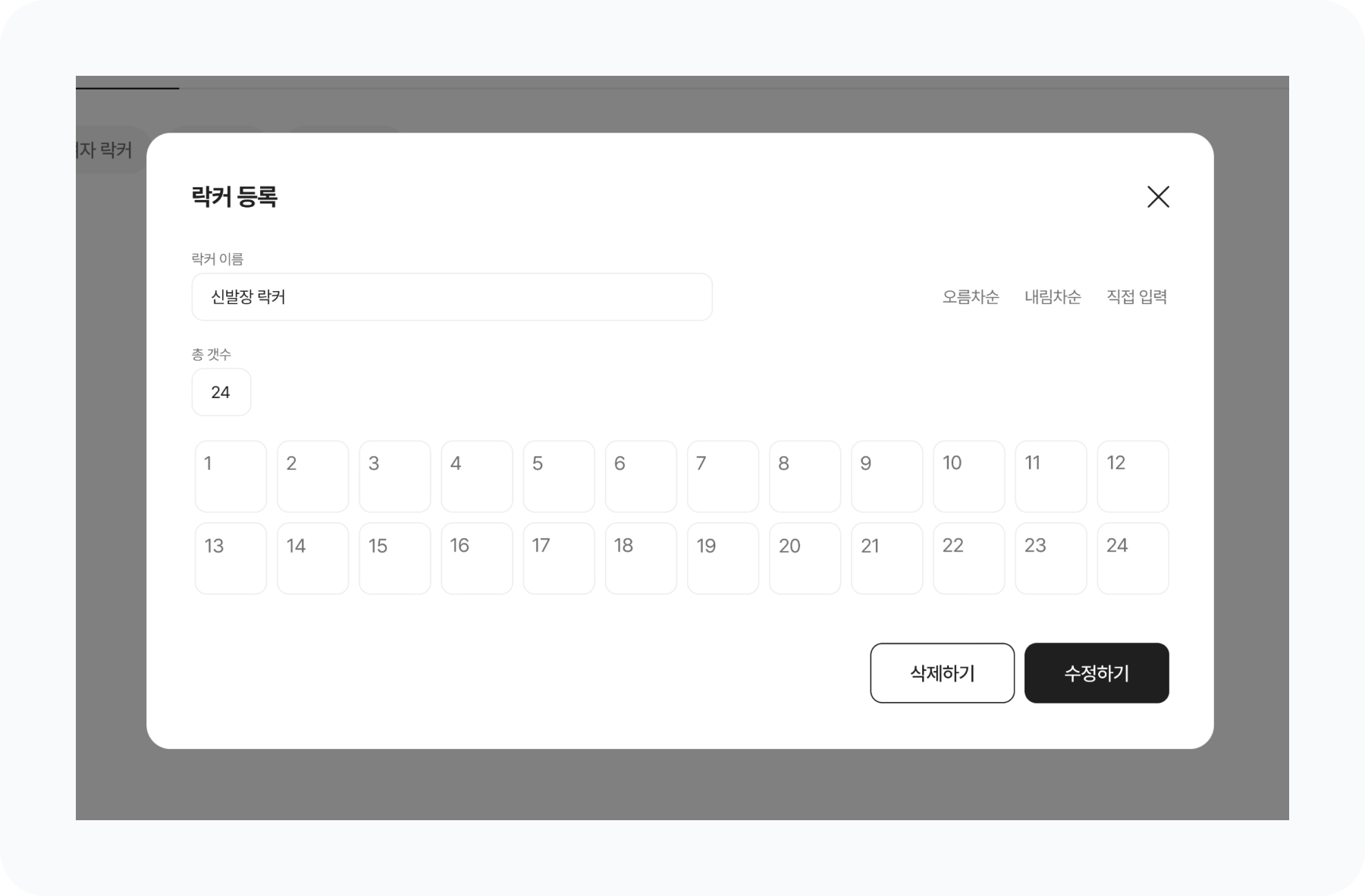Click locker box 8
Image resolution: width=1365 pixels, height=896 pixels.
pyautogui.click(x=805, y=477)
